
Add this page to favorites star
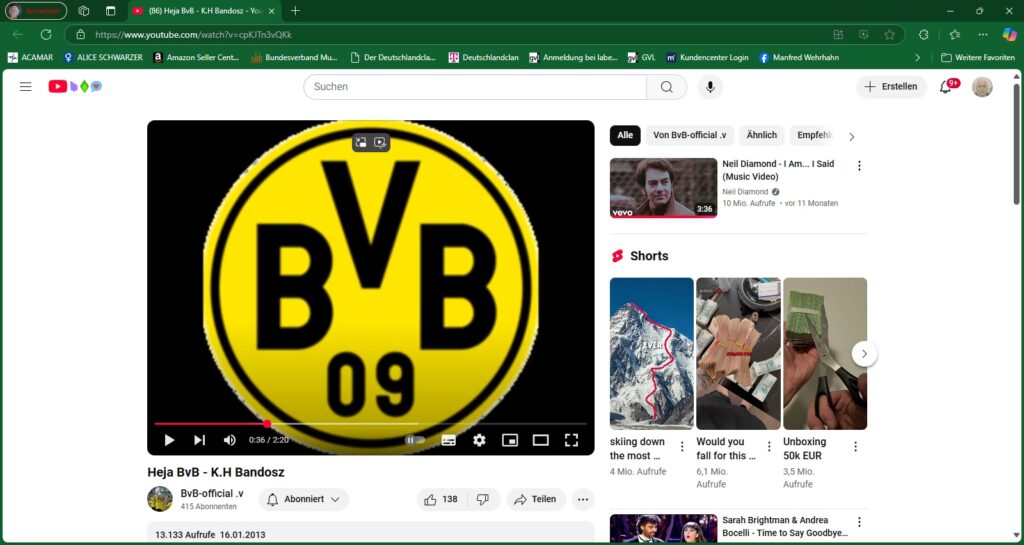(889, 35)
